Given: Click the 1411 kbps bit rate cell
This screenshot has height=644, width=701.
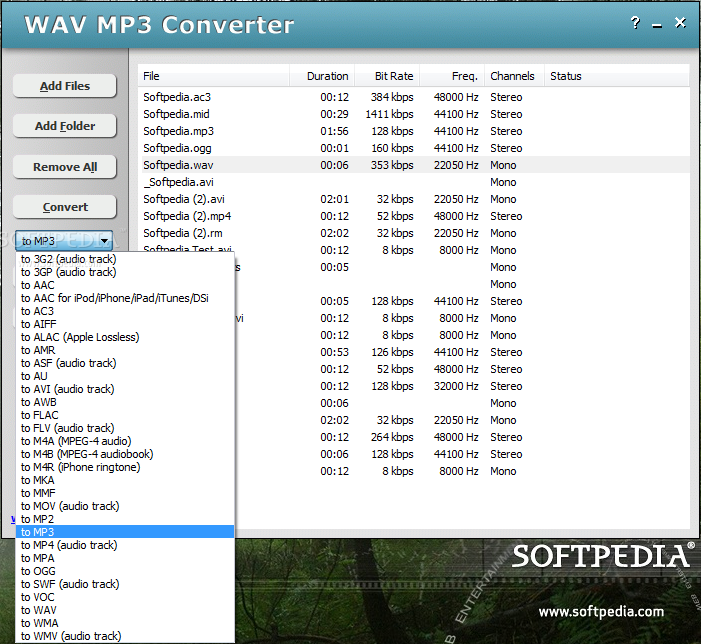Looking at the screenshot, I should coord(389,114).
